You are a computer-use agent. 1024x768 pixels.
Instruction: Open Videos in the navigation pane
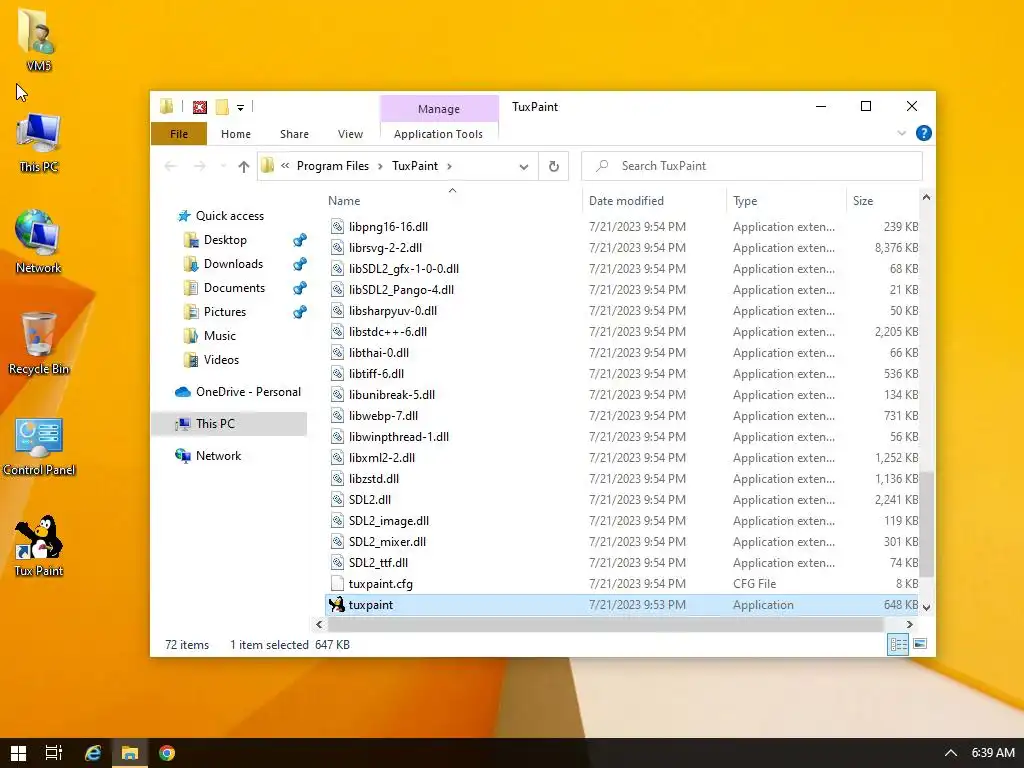pos(221,360)
